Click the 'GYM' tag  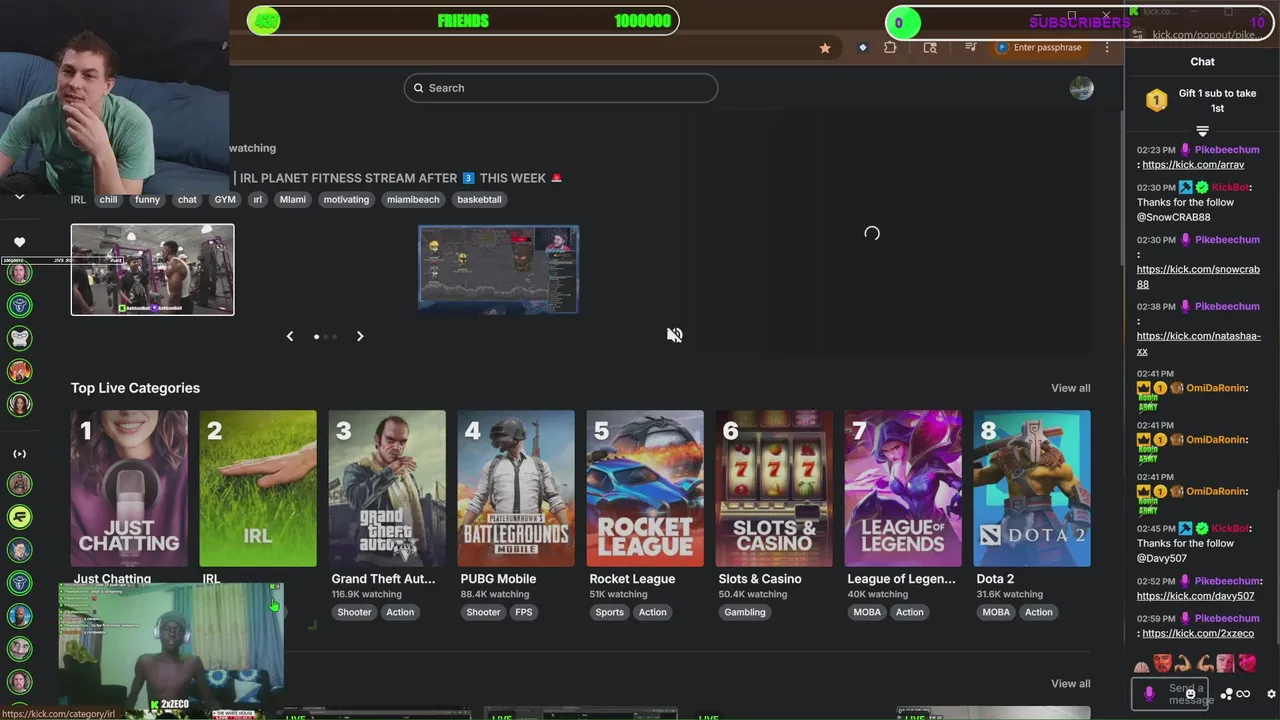click(x=225, y=199)
